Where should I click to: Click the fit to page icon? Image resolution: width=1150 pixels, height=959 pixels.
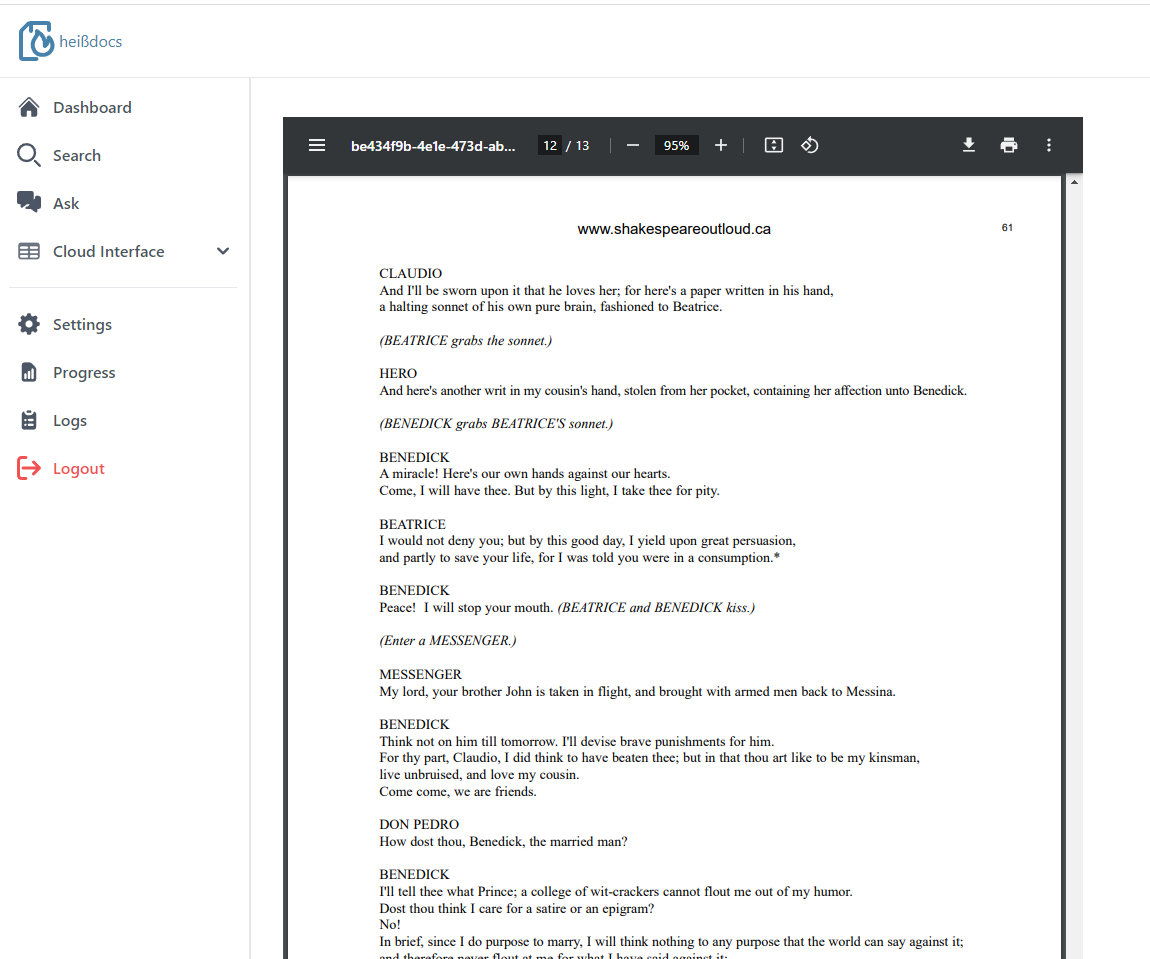pos(774,145)
